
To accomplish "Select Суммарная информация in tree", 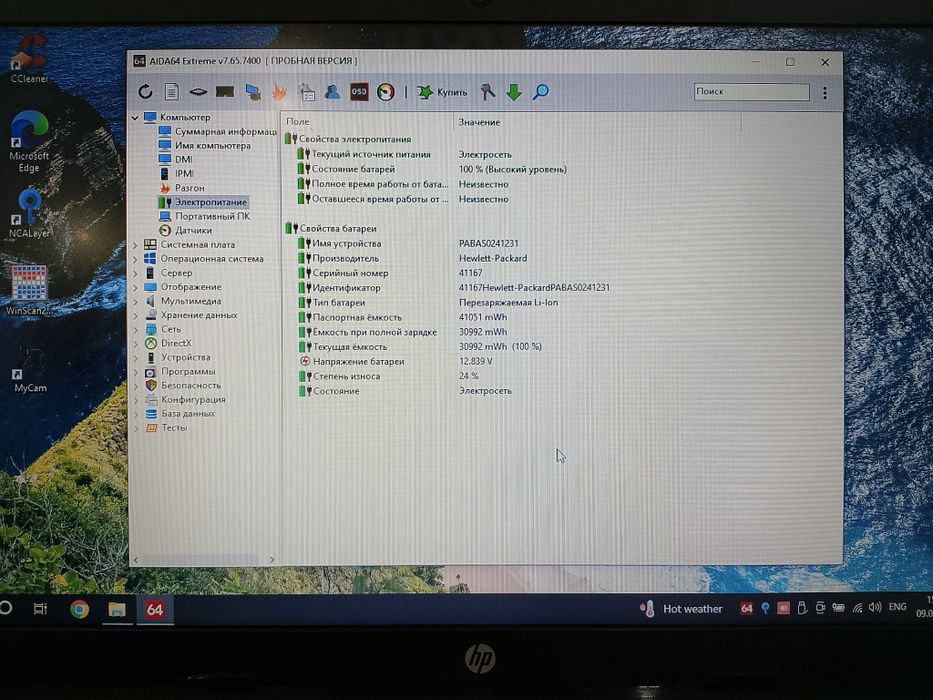I will coord(218,132).
